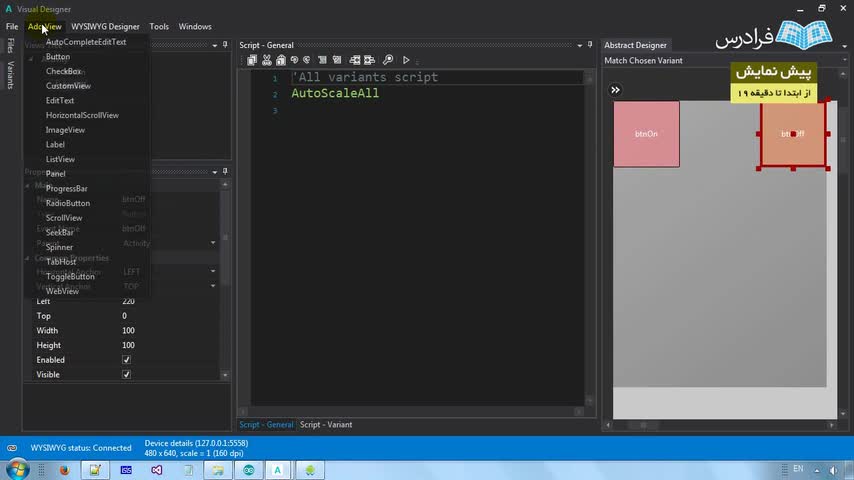The height and width of the screenshot is (480, 854).
Task: Toggle the Enabled checkbox
Action: (126, 360)
